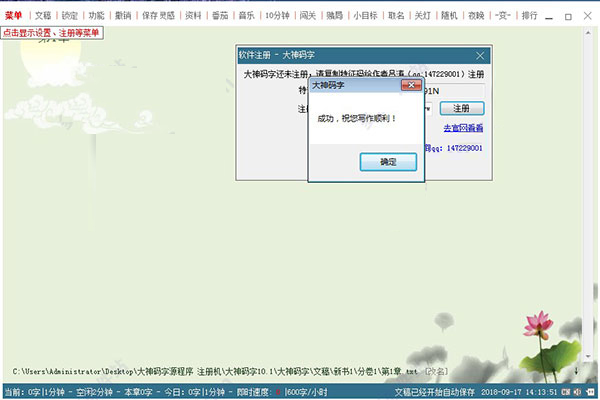600x400 pixels.
Task: Click the 2018-09-17 14:13:51 timestamp
Action: coord(519,392)
